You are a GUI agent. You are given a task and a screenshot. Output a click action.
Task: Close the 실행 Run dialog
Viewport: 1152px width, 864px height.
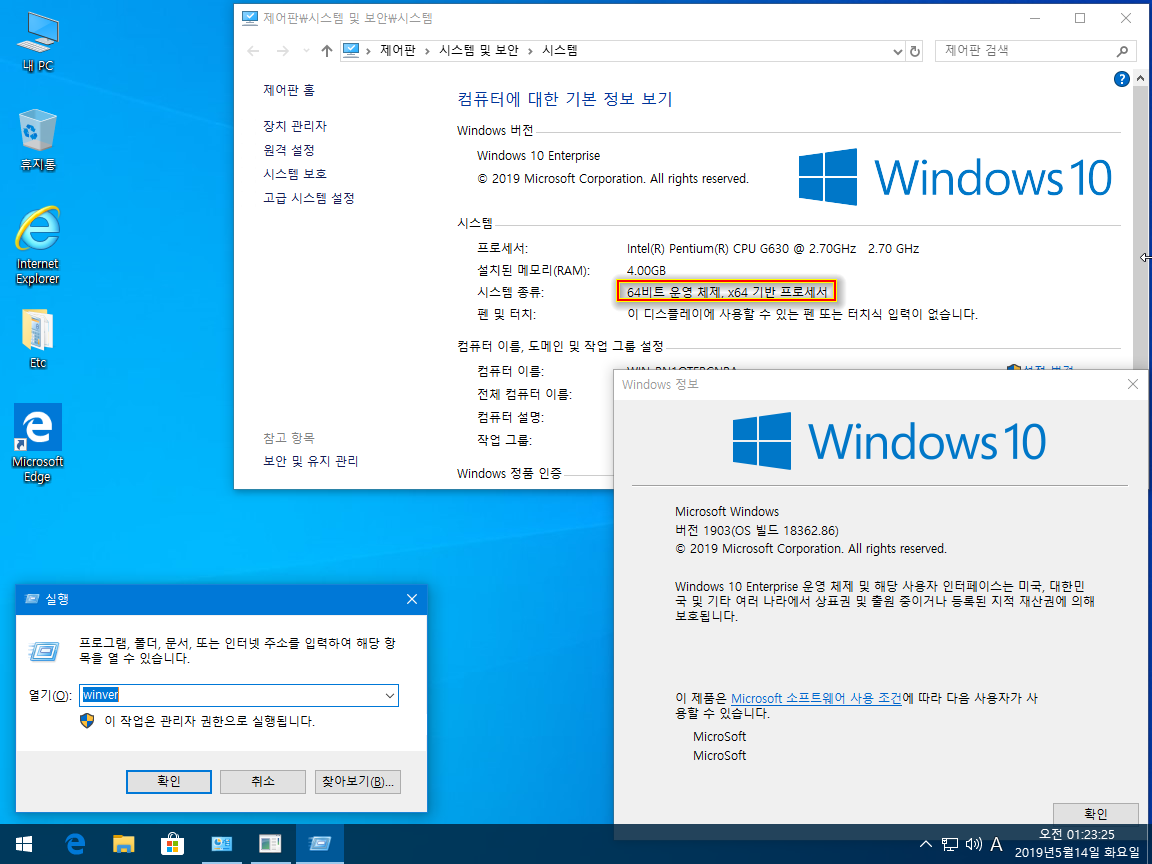coord(411,600)
